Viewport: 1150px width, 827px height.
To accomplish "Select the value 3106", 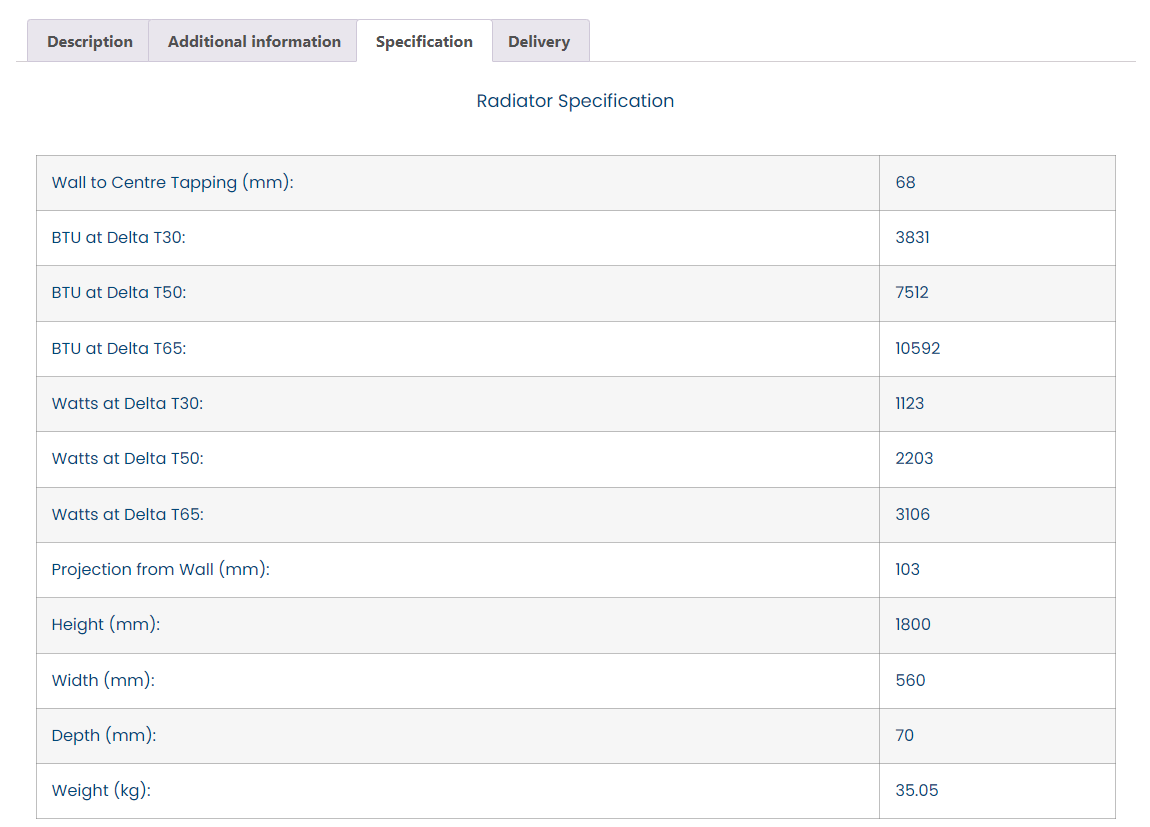I will (x=912, y=514).
